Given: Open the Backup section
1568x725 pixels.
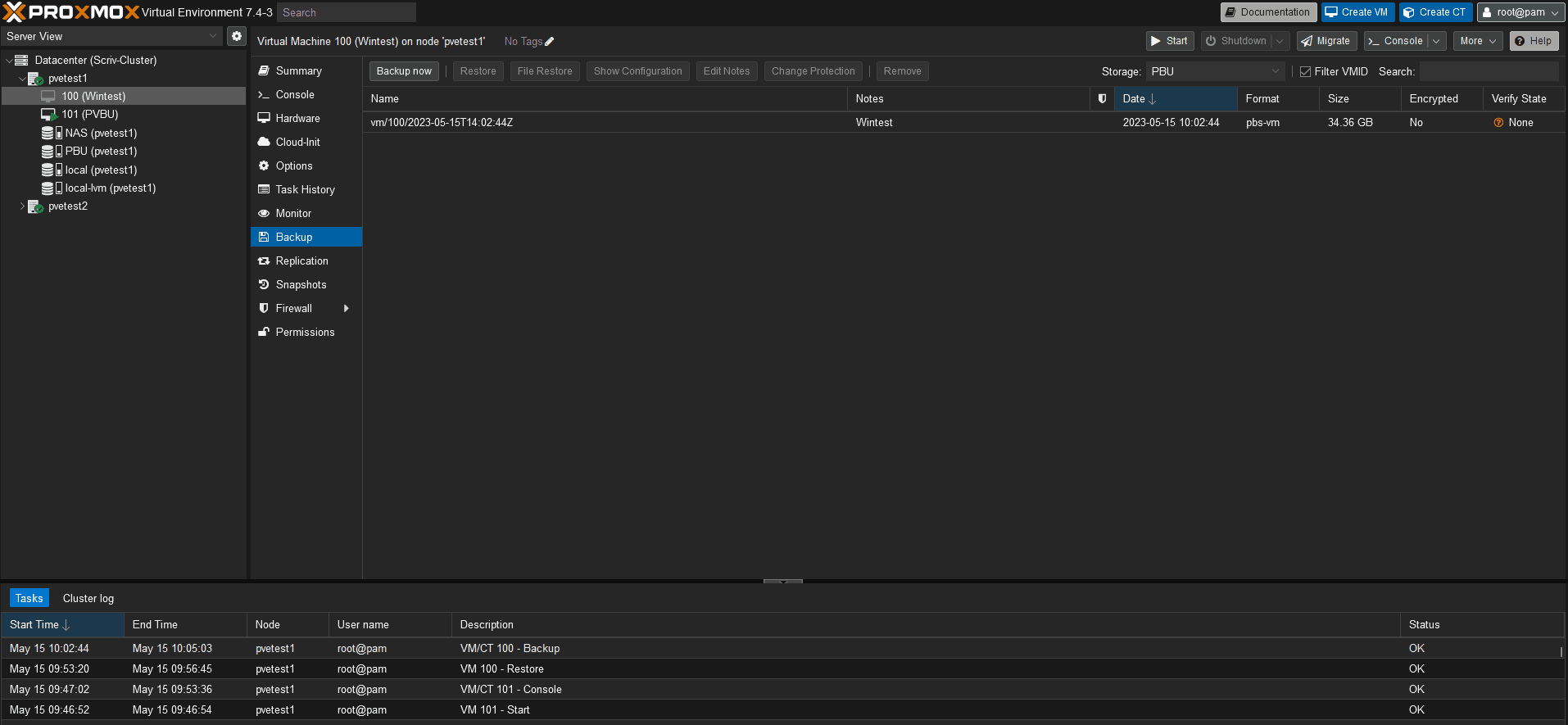Looking at the screenshot, I should coord(306,237).
